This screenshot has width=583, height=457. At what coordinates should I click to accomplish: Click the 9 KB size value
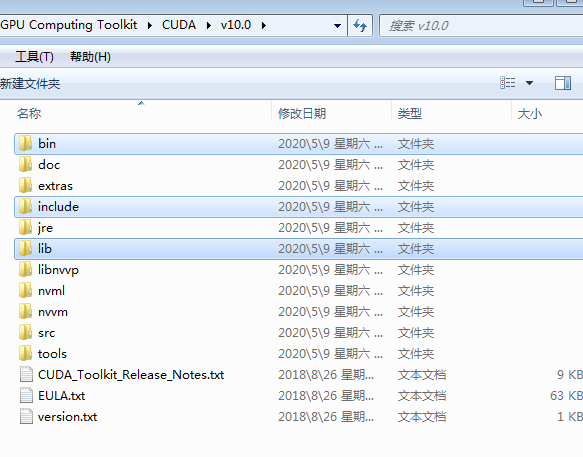click(x=570, y=374)
